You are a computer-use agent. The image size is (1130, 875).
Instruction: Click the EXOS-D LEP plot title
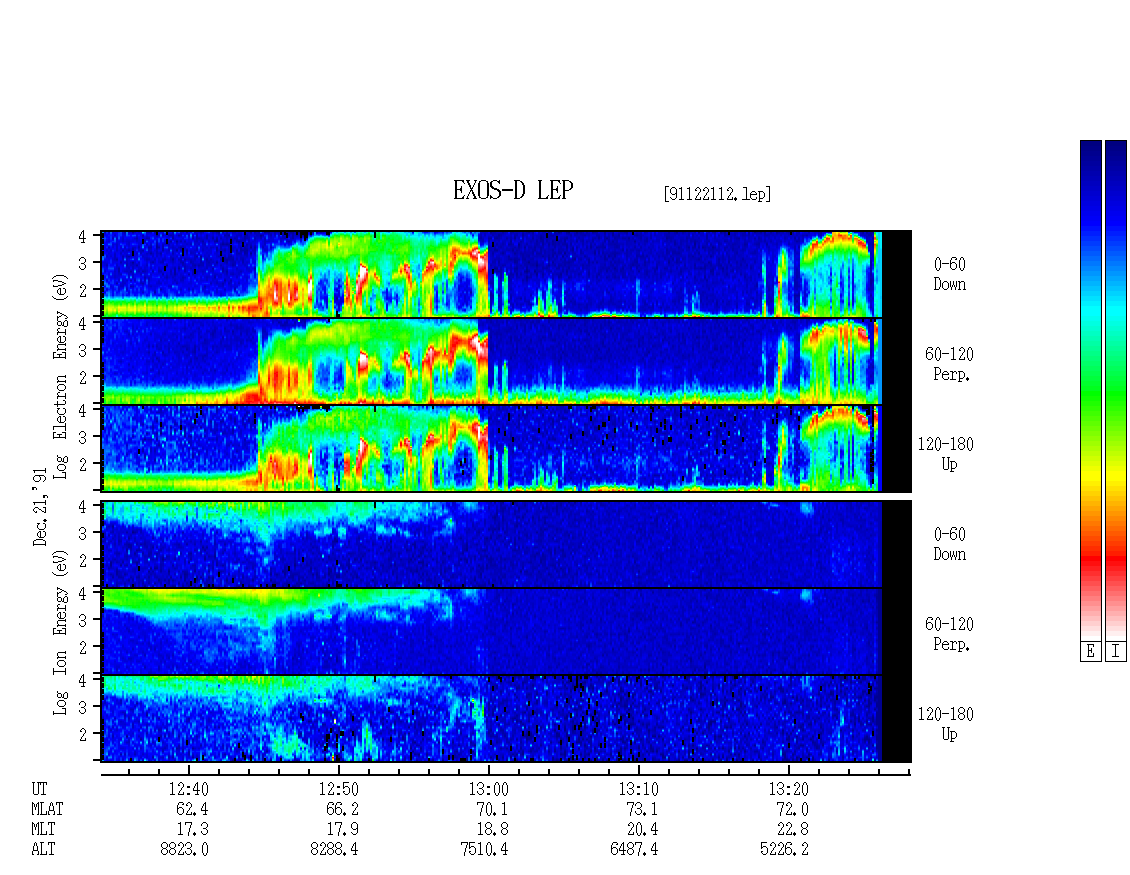[x=513, y=190]
